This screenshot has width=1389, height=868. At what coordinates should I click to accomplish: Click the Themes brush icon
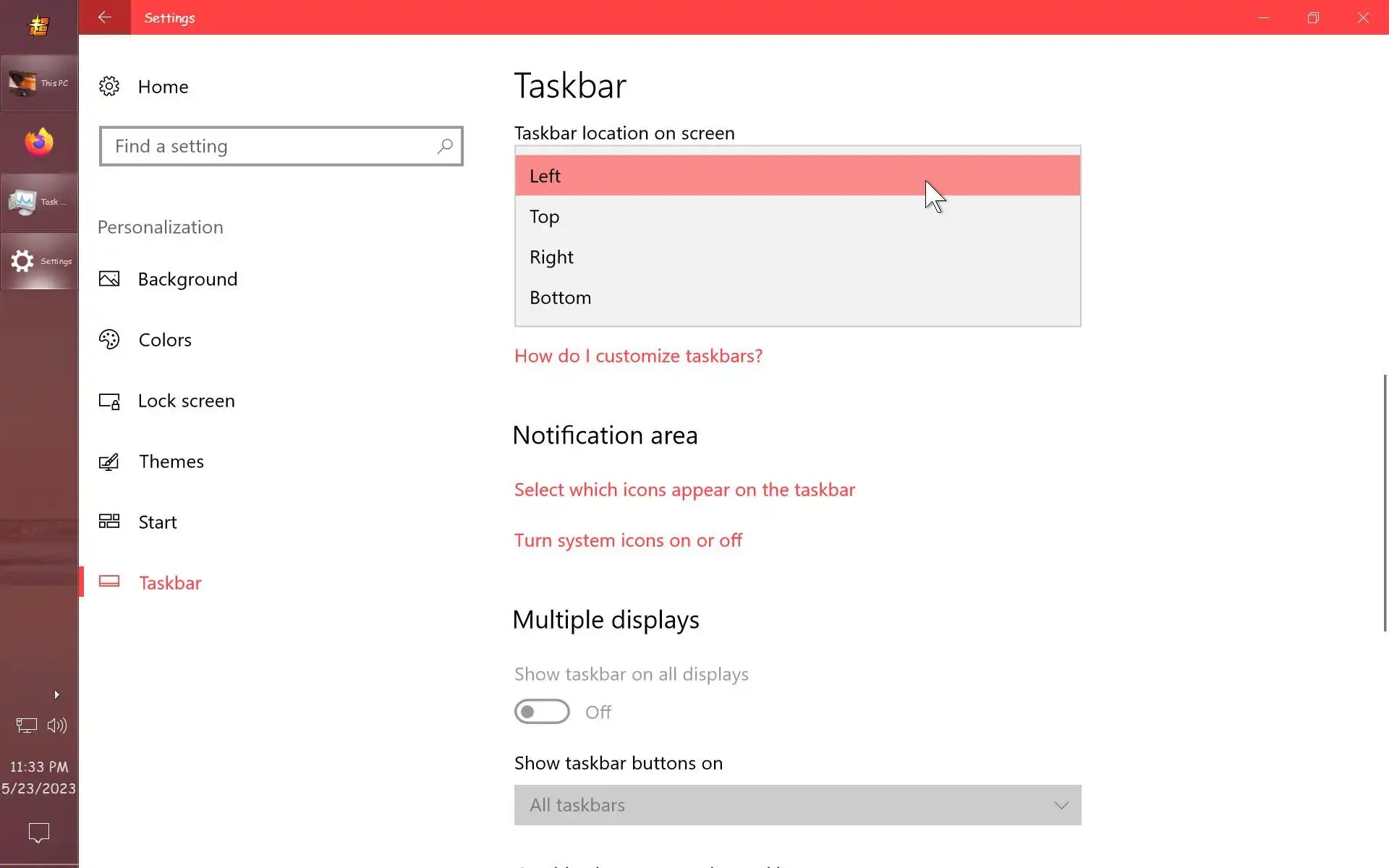(109, 461)
